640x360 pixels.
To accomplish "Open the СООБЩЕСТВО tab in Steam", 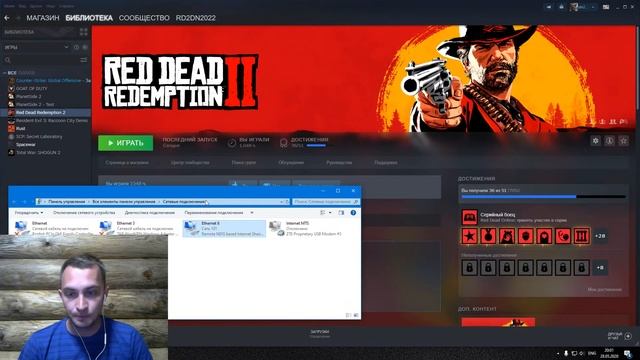I will [144, 18].
